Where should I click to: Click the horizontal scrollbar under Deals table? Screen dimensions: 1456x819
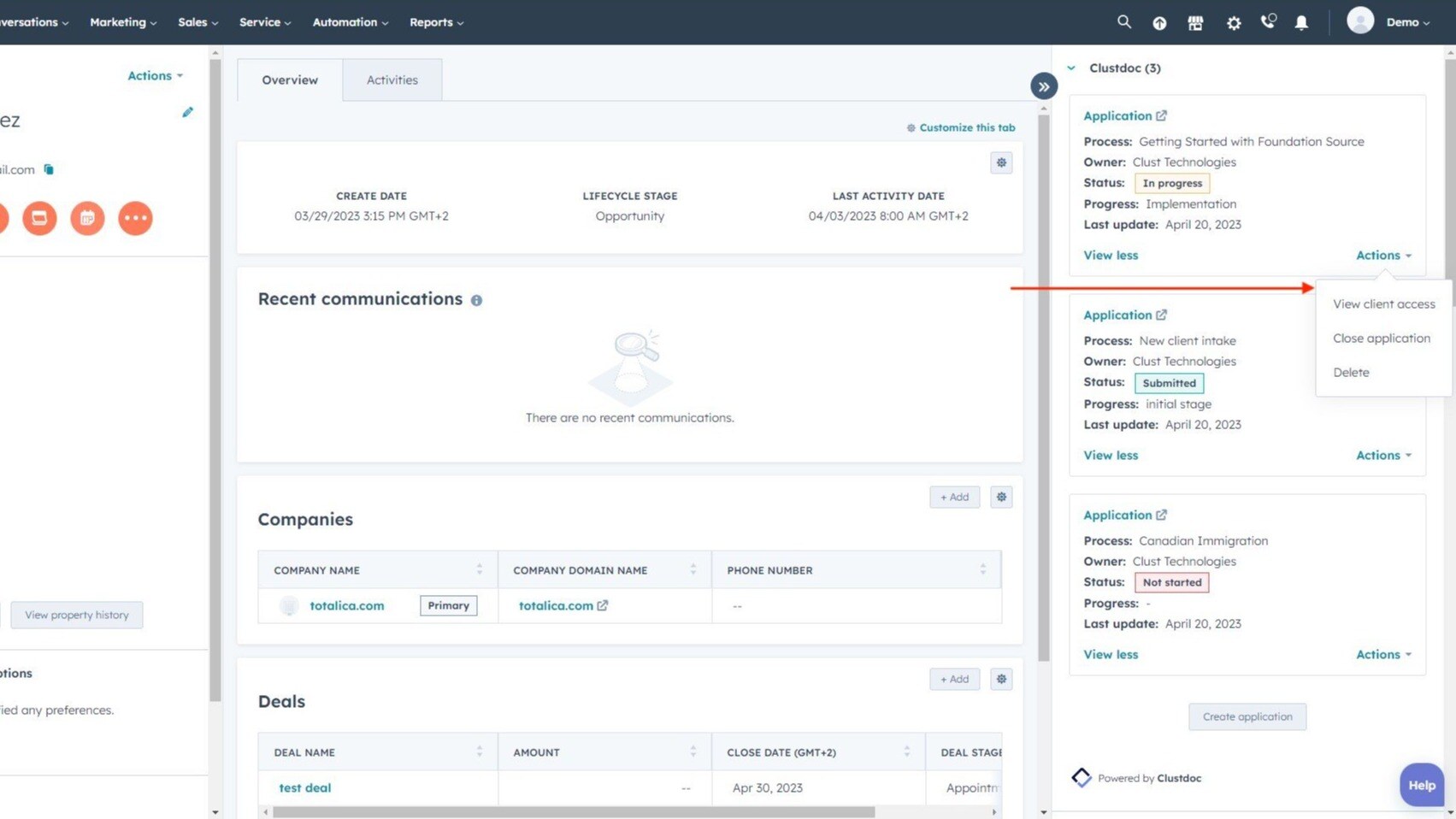point(573,811)
